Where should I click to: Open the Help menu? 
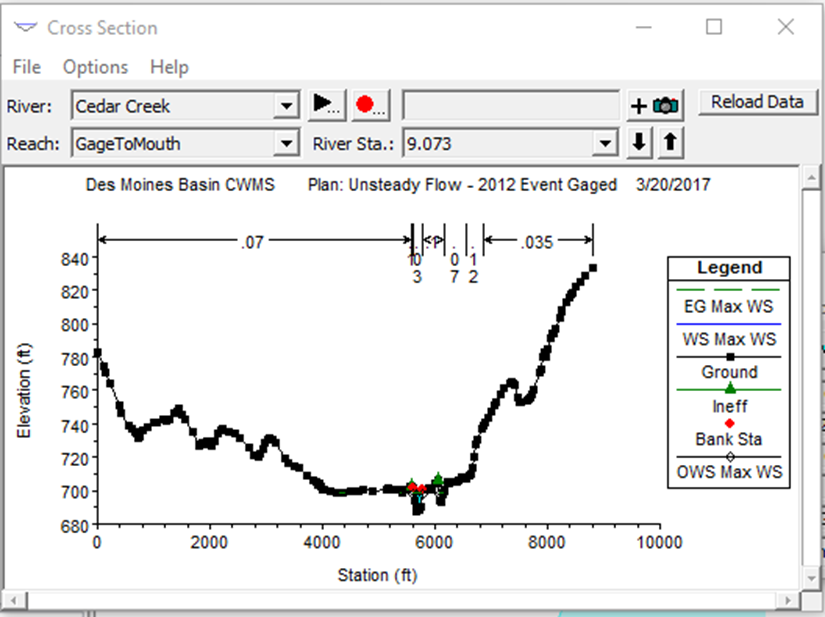coord(169,67)
